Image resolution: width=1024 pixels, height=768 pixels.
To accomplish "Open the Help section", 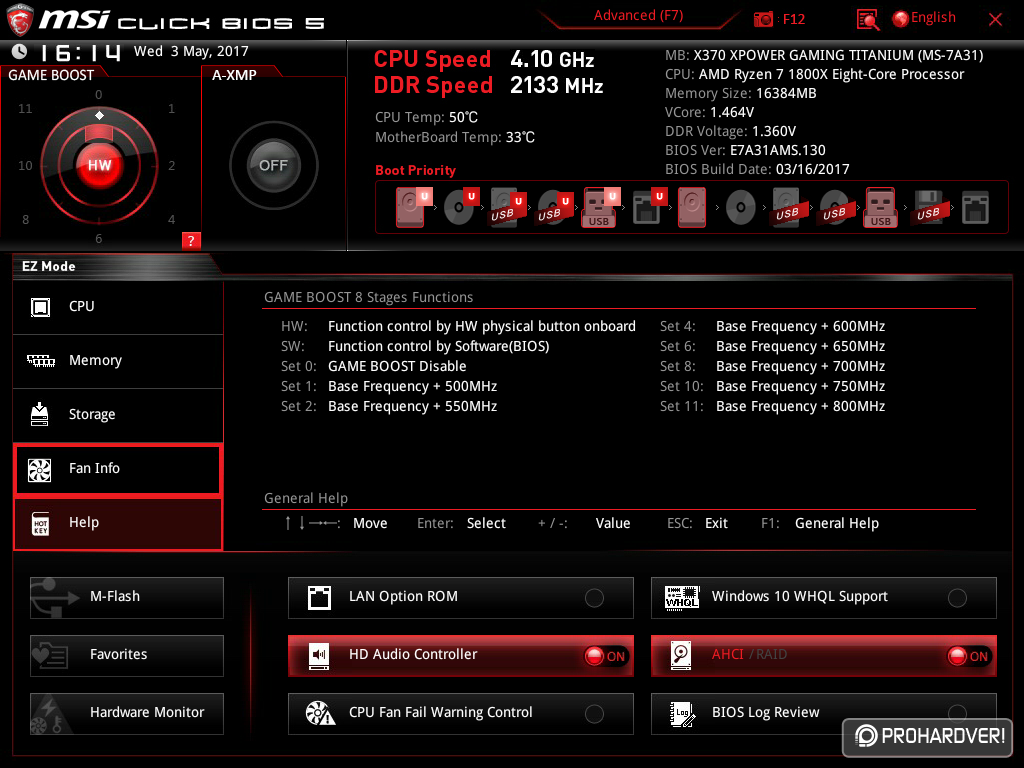I will tap(118, 523).
